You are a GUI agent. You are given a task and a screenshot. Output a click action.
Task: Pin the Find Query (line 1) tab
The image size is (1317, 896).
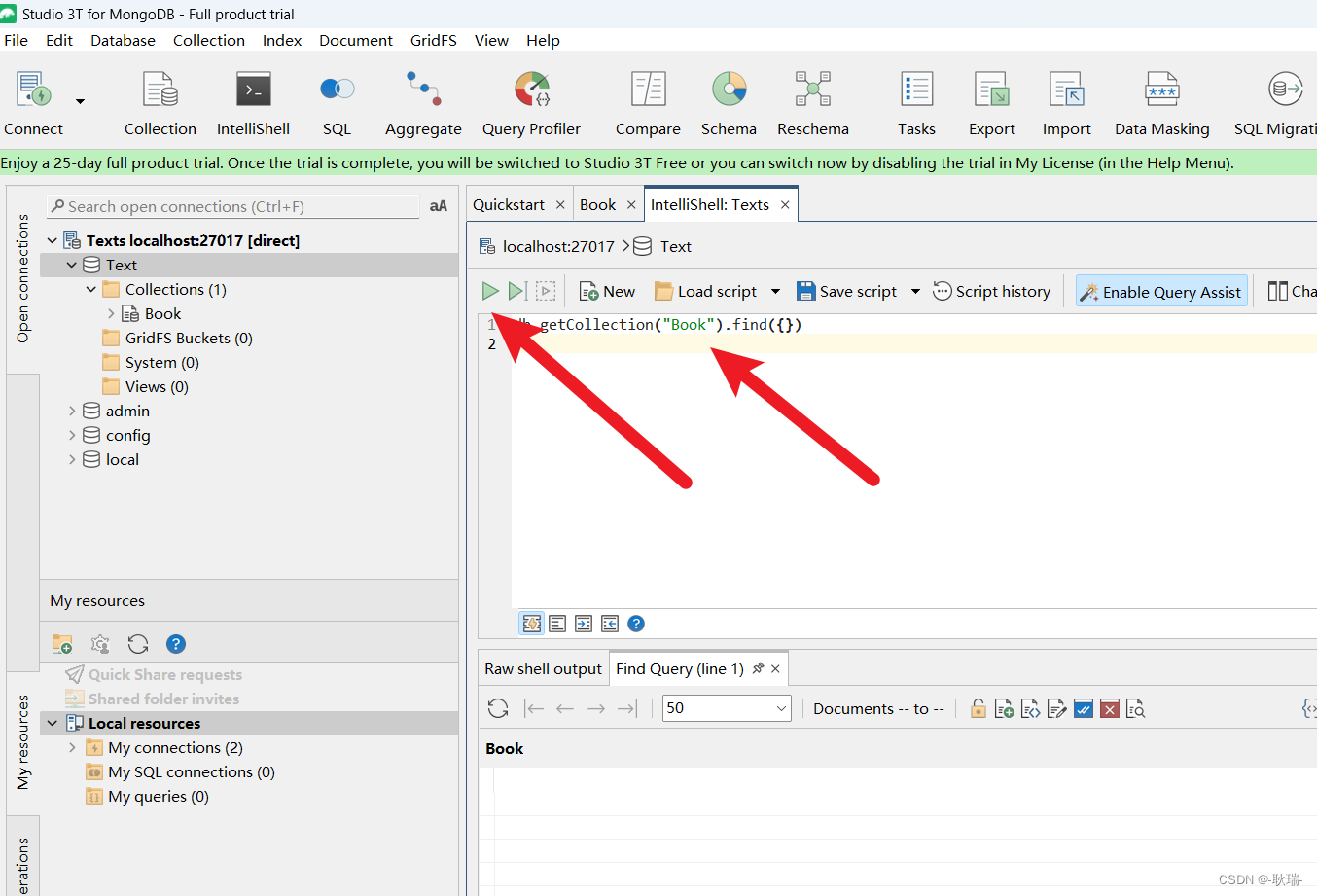pyautogui.click(x=758, y=668)
